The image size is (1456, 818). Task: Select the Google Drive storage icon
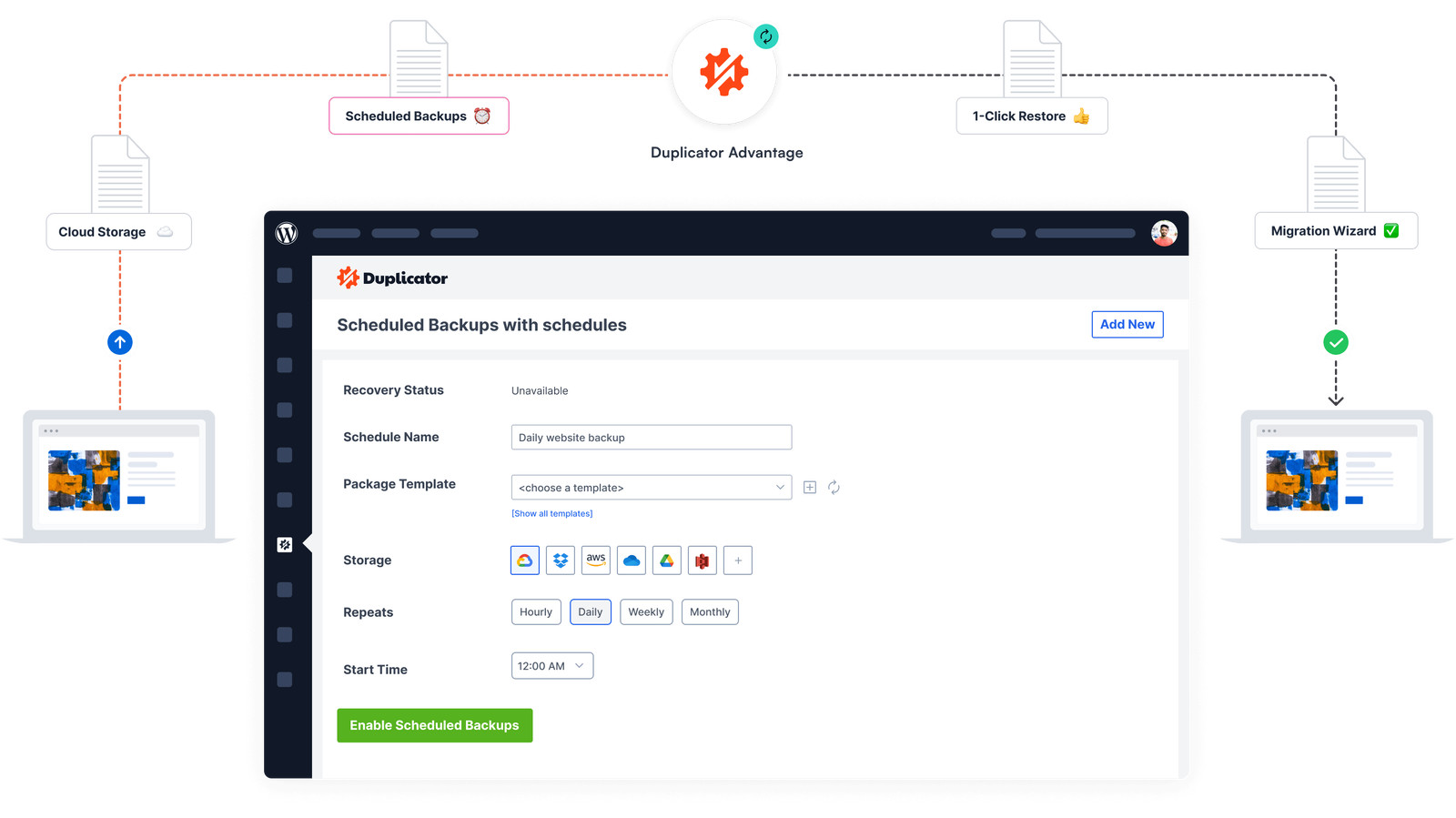[667, 560]
